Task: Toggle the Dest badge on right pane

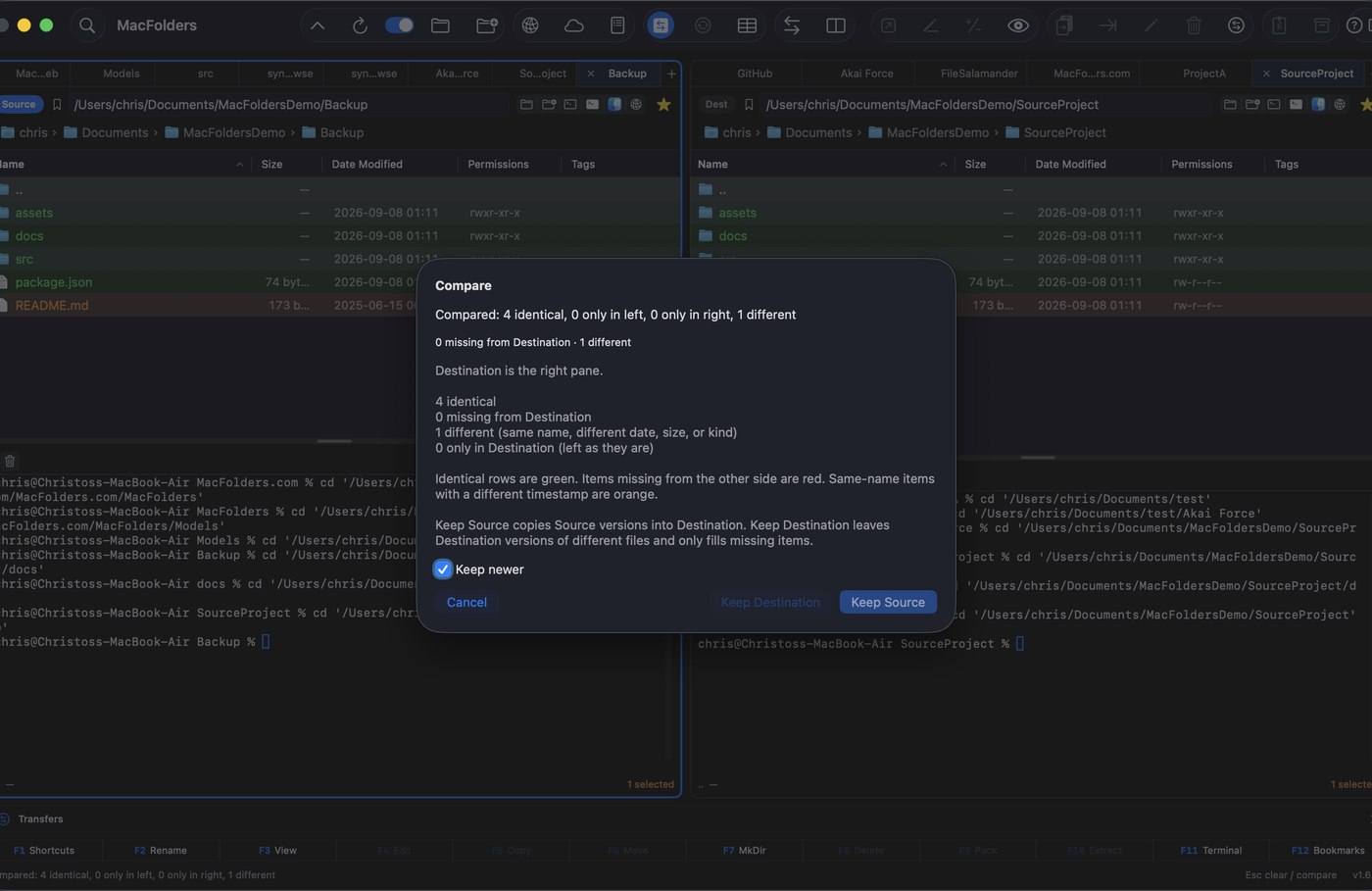Action: (x=716, y=104)
